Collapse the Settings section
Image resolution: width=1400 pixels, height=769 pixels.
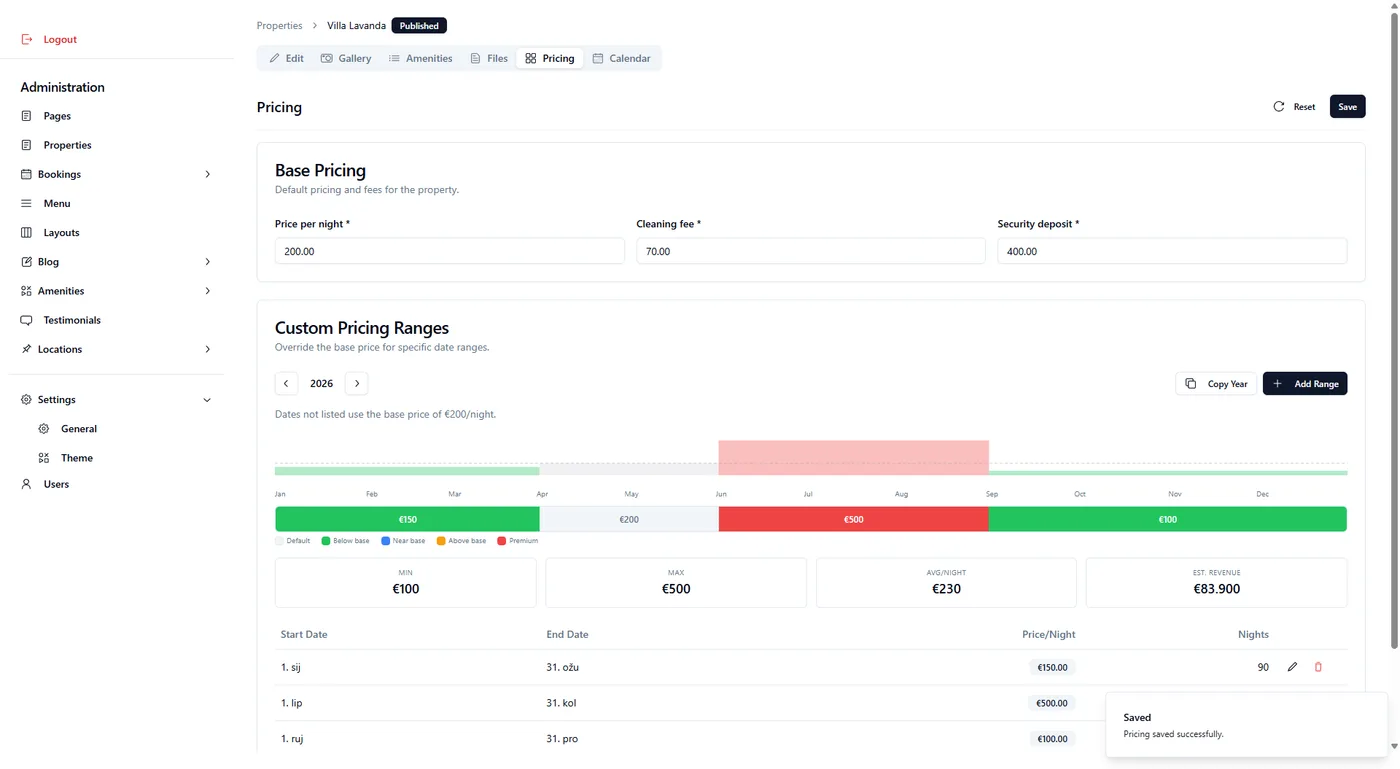point(207,400)
